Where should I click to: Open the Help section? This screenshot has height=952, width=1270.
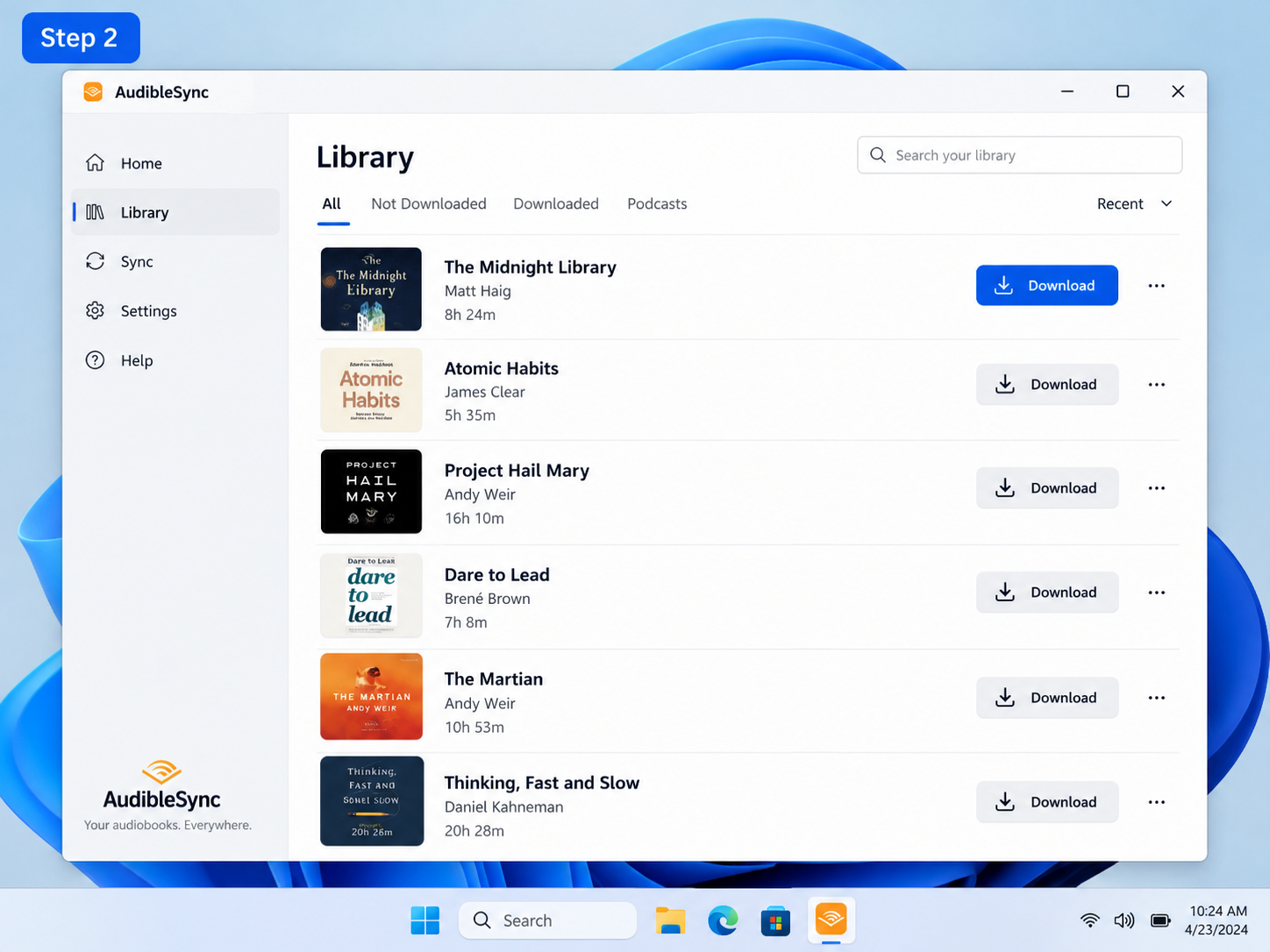[175, 360]
